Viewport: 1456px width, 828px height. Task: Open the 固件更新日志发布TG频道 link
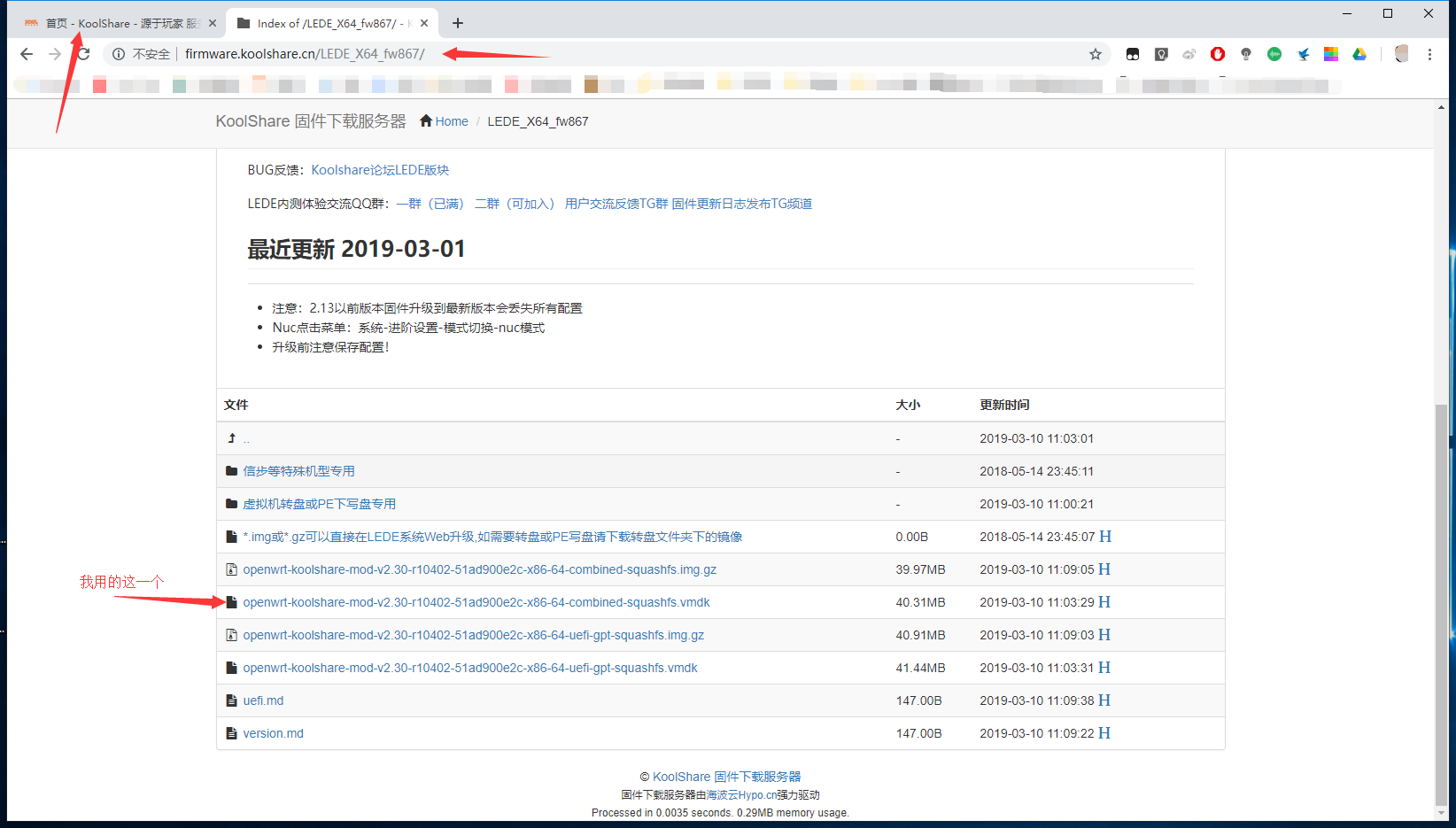[x=742, y=204]
